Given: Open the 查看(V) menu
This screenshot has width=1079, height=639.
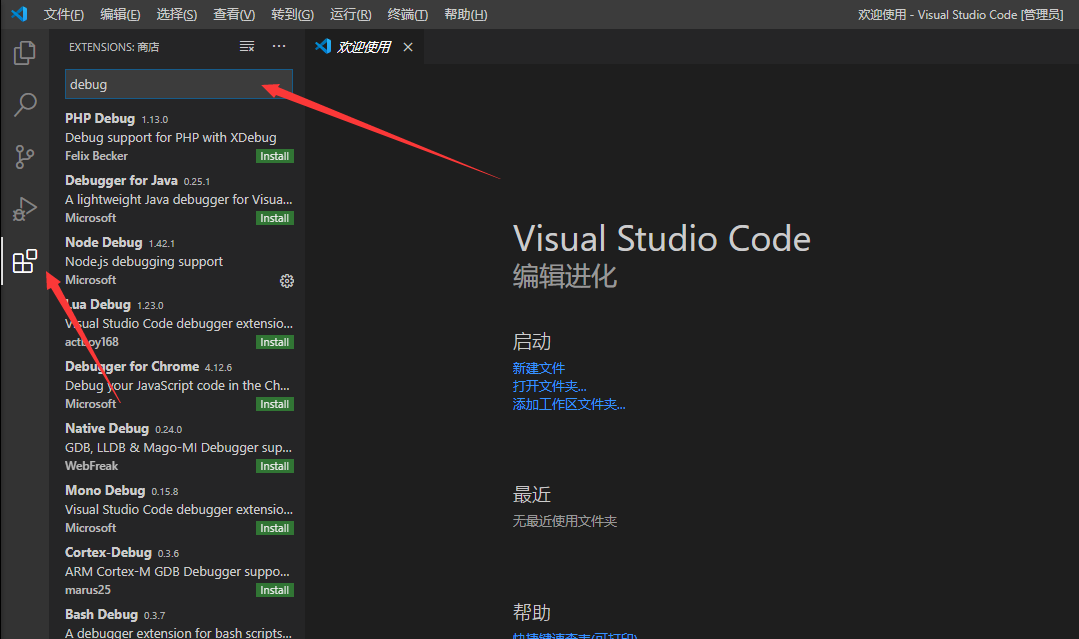Looking at the screenshot, I should 234,14.
